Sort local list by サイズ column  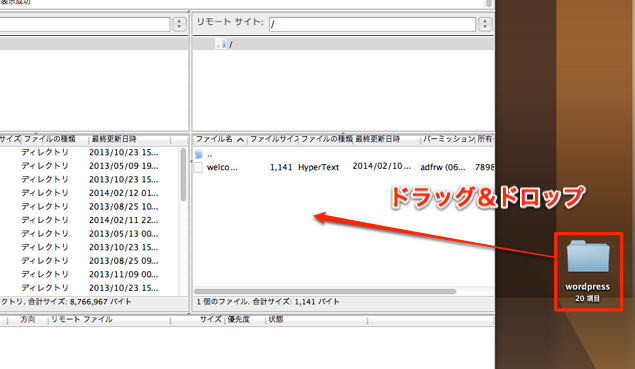[x=10, y=139]
